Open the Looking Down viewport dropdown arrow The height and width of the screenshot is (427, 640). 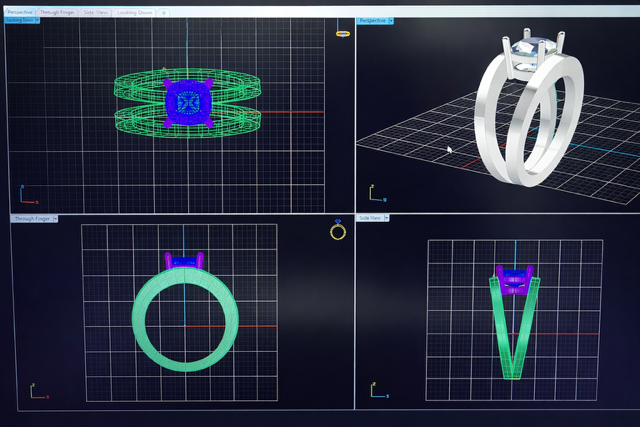point(37,20)
